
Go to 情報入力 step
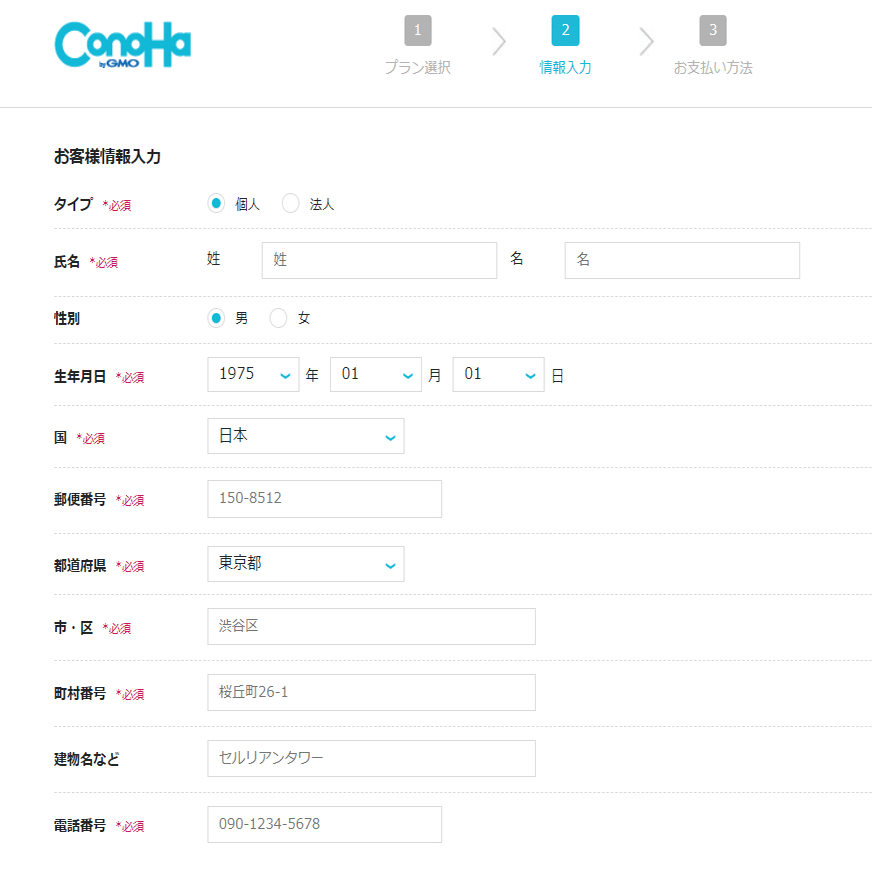(565, 67)
